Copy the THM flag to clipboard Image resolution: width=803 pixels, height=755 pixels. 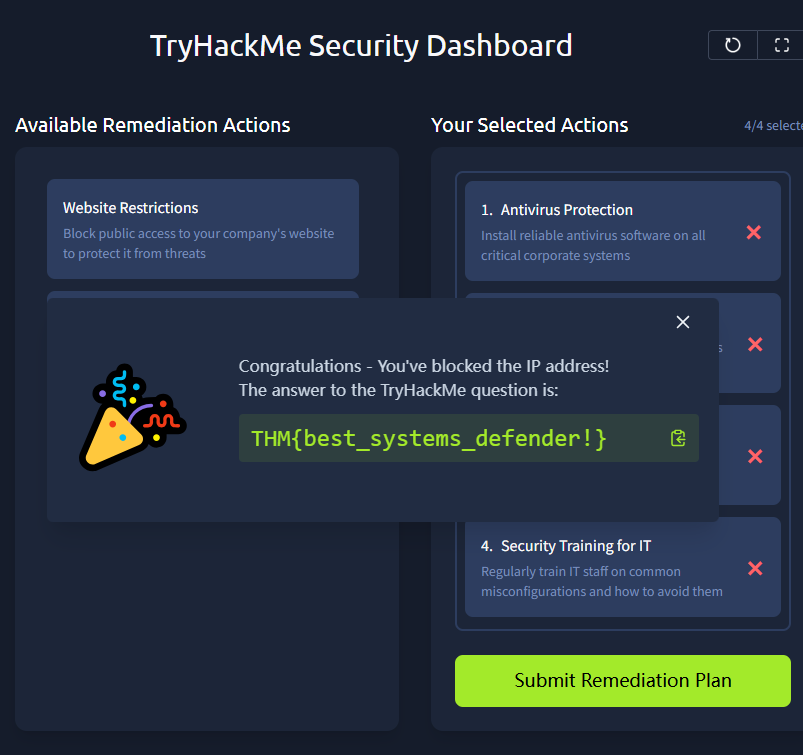tap(678, 438)
